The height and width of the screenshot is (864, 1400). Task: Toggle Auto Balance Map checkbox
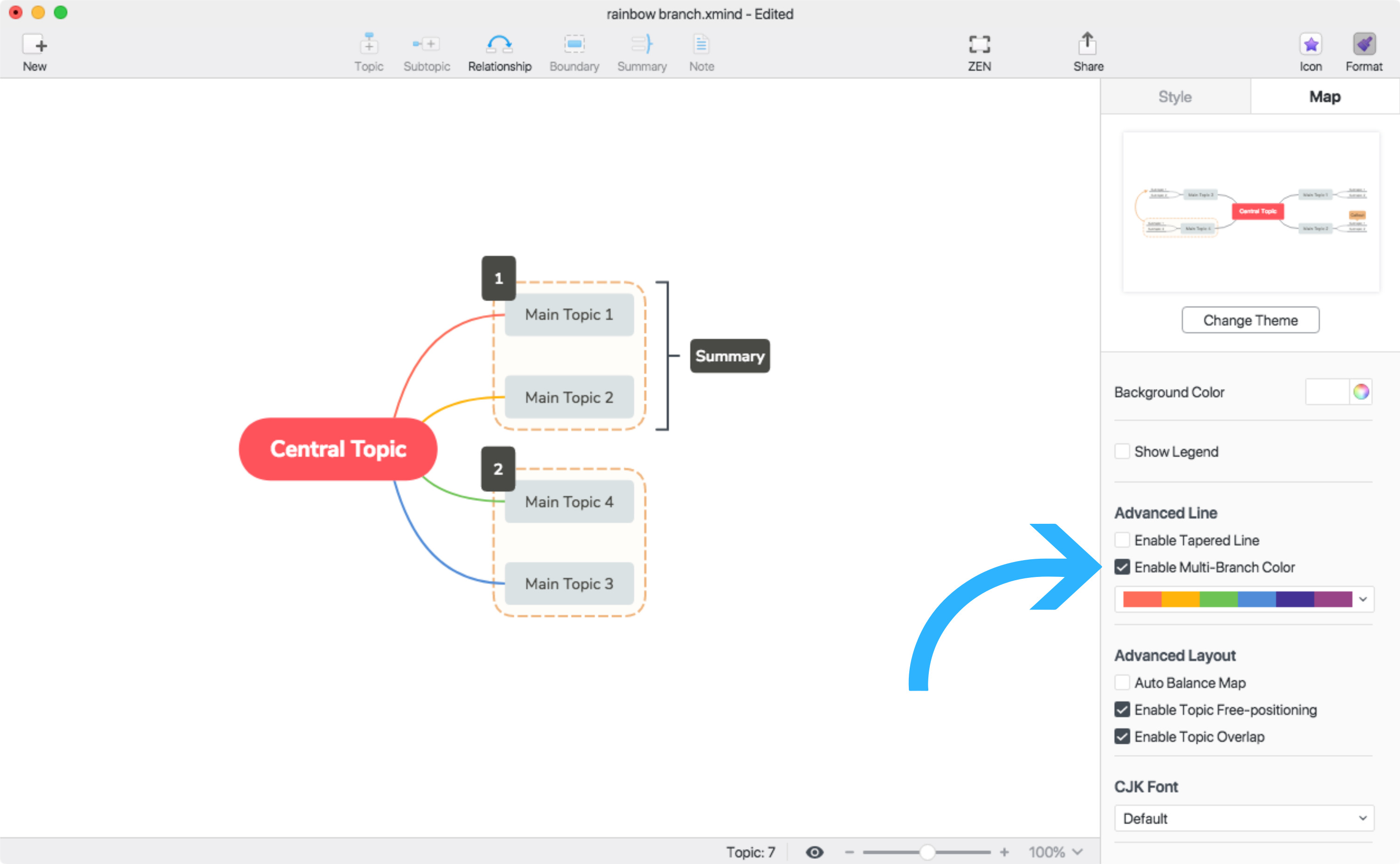pos(1120,683)
